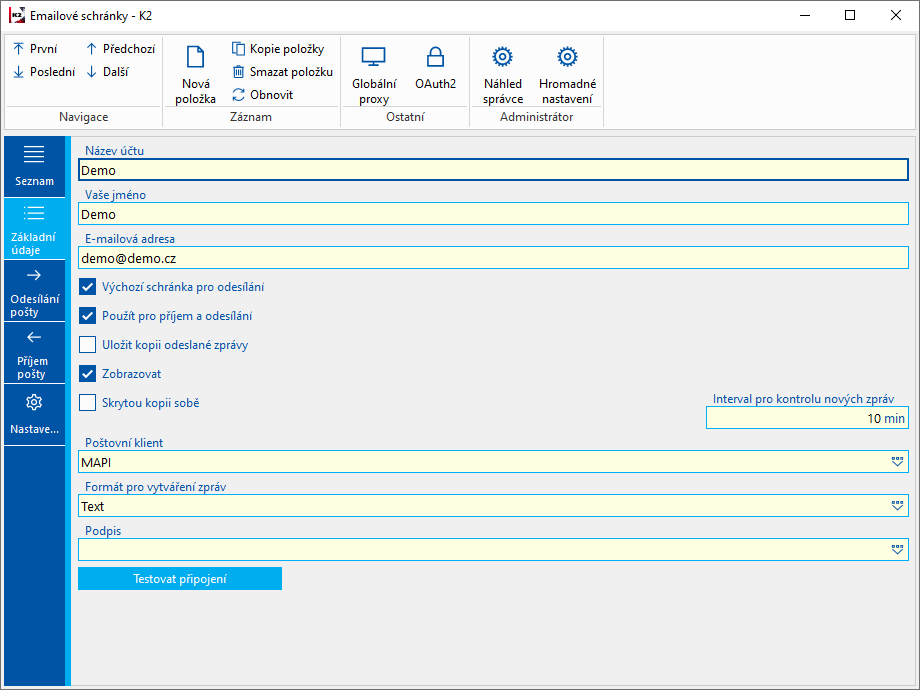Expand the Podpis dropdown
The image size is (920, 690).
point(897,550)
